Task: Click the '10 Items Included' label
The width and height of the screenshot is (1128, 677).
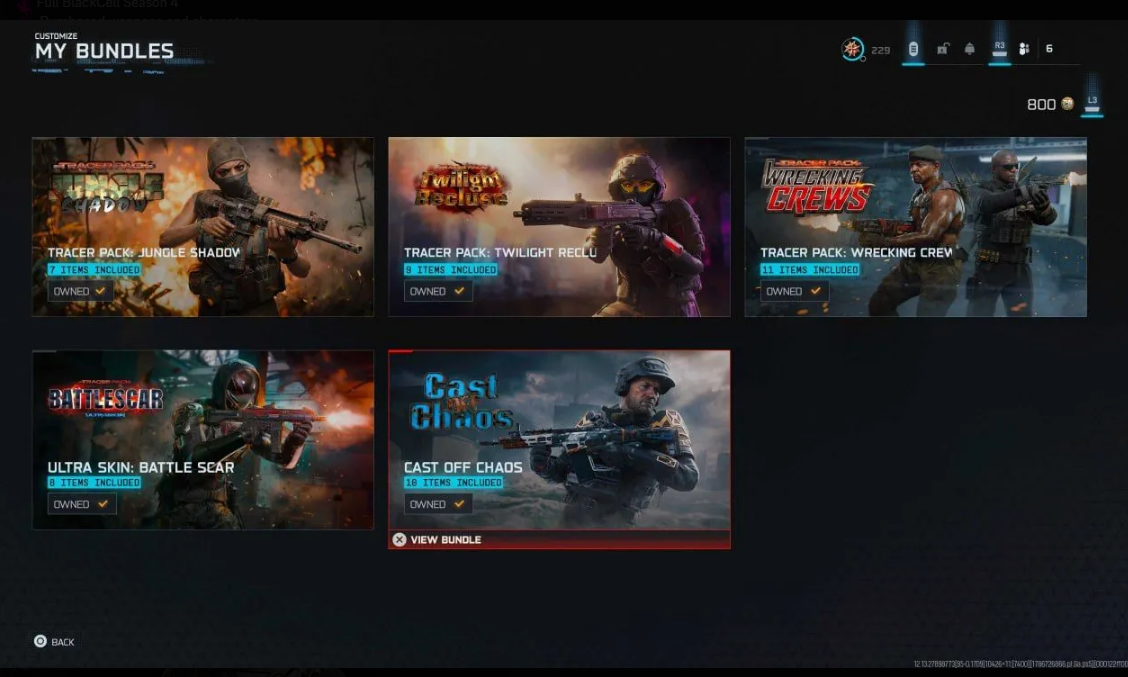Action: 453,483
